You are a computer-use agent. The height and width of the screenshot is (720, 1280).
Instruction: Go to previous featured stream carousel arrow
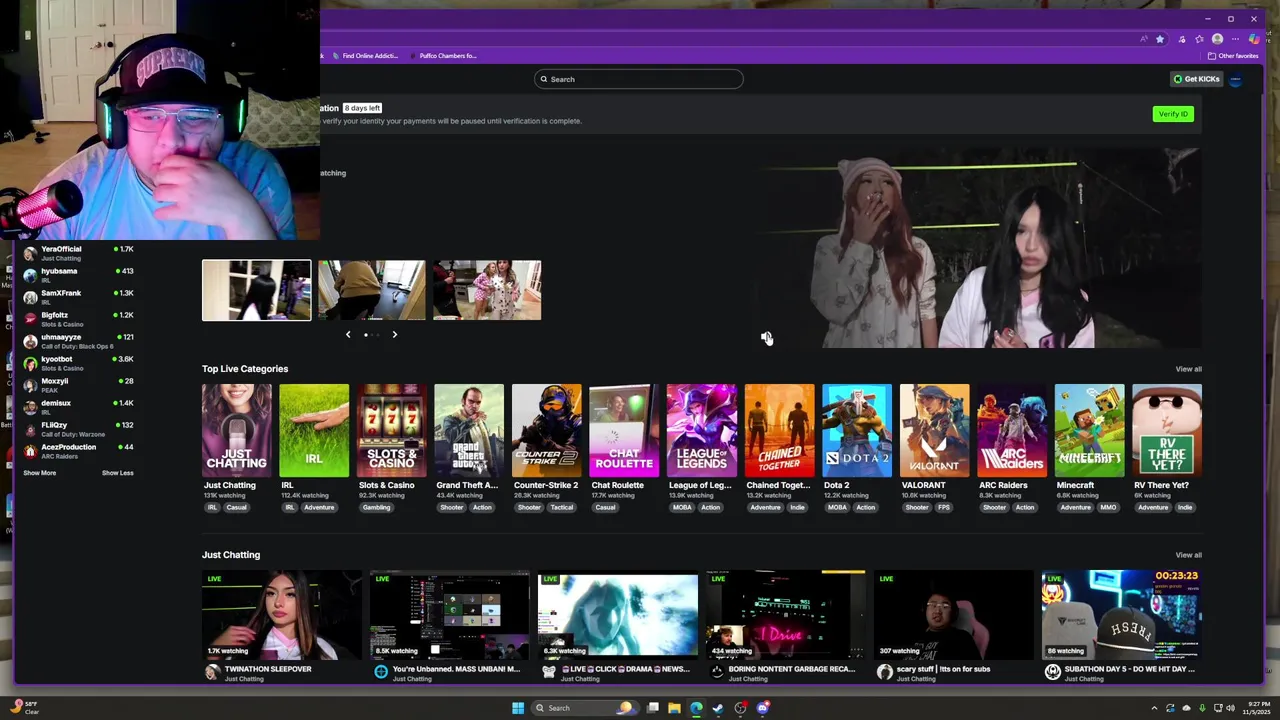pos(348,335)
